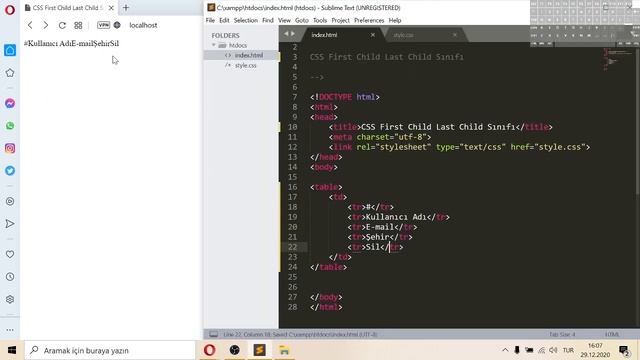Open the heart pinboards sidebar icon
The width and height of the screenshot is (640, 360).
pos(10,254)
